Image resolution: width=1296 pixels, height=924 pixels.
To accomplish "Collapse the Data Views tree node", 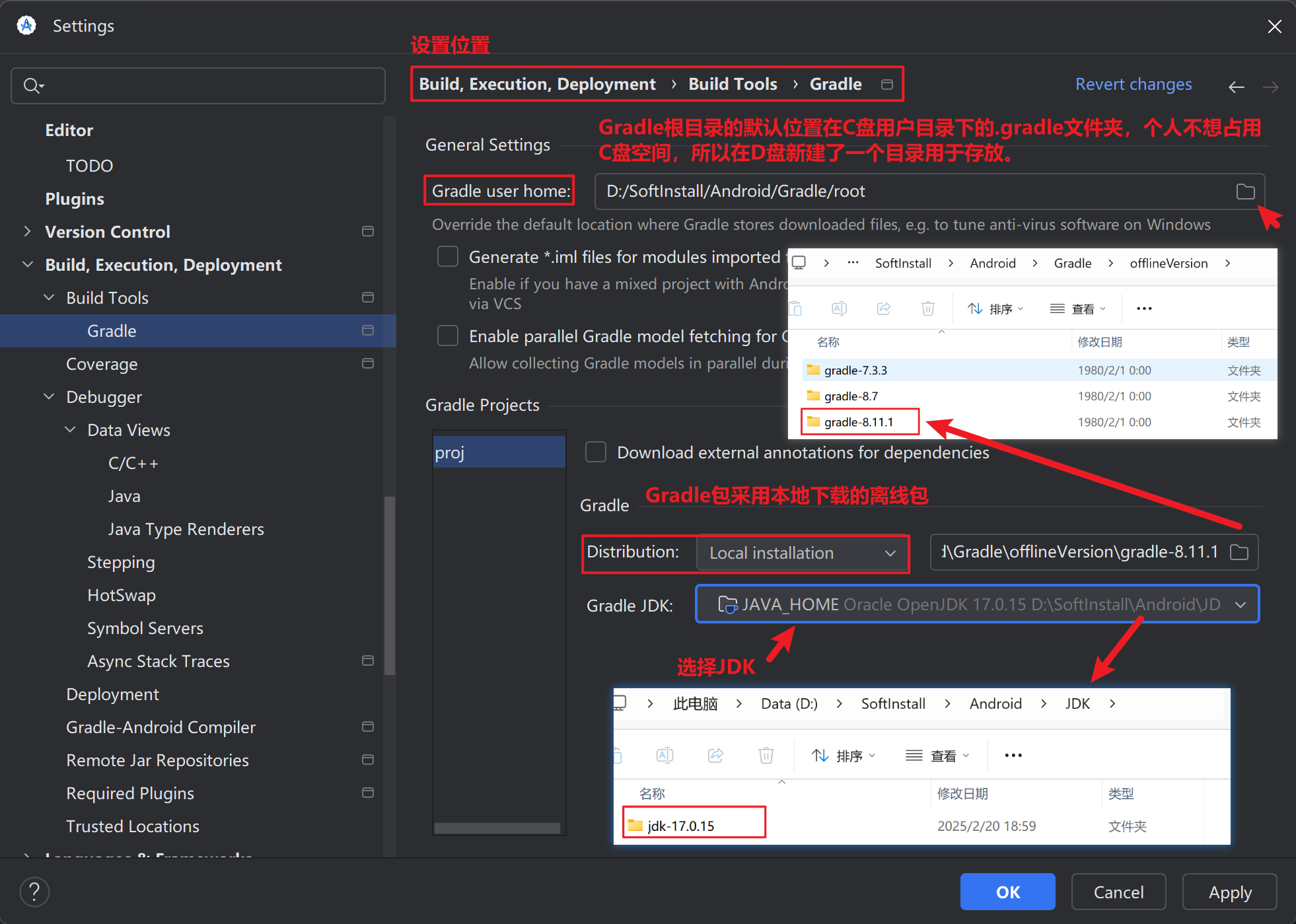I will (x=70, y=429).
